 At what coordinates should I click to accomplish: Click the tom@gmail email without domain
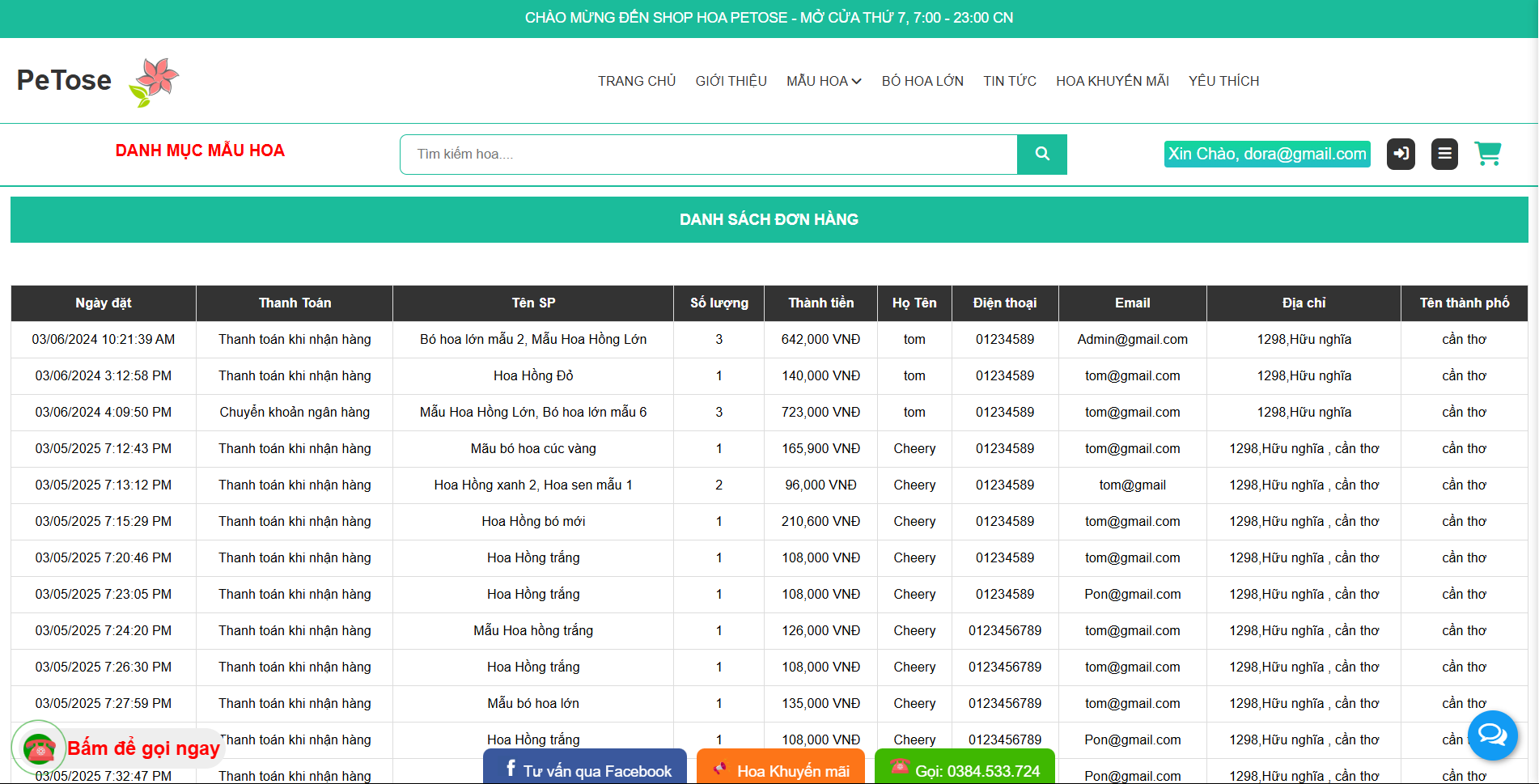tap(1133, 485)
